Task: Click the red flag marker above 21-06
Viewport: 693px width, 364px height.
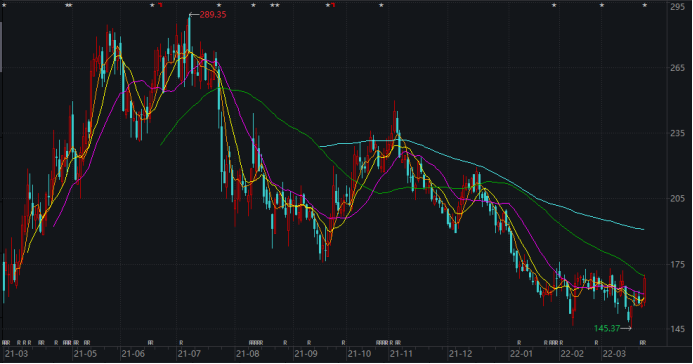Action: [160, 5]
